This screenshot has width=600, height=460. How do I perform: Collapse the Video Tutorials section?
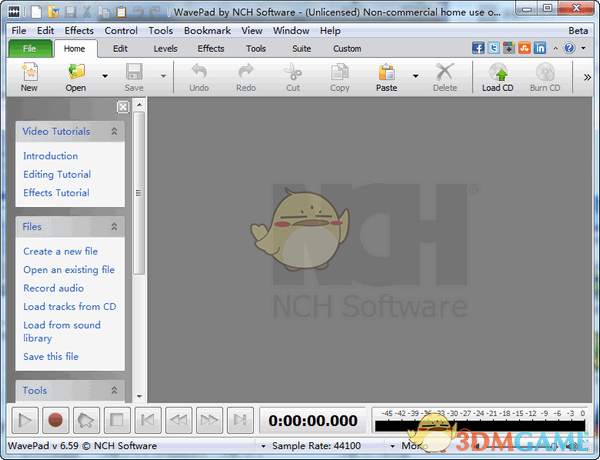tap(114, 131)
